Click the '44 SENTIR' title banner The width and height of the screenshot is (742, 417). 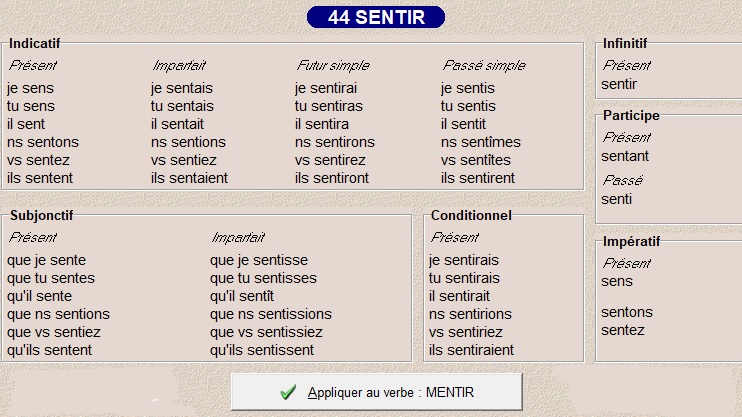(375, 17)
